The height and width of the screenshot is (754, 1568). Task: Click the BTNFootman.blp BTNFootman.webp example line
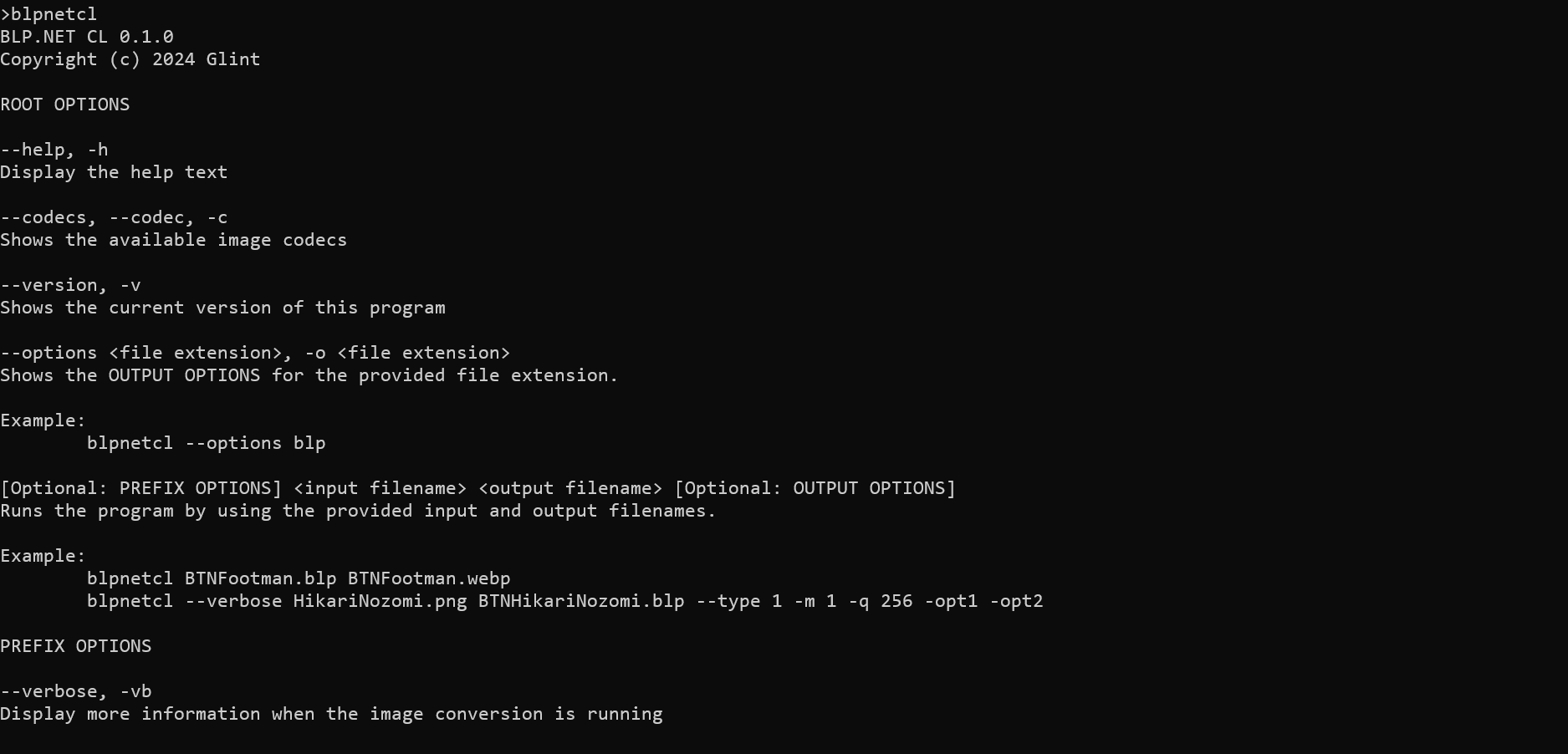tap(299, 578)
